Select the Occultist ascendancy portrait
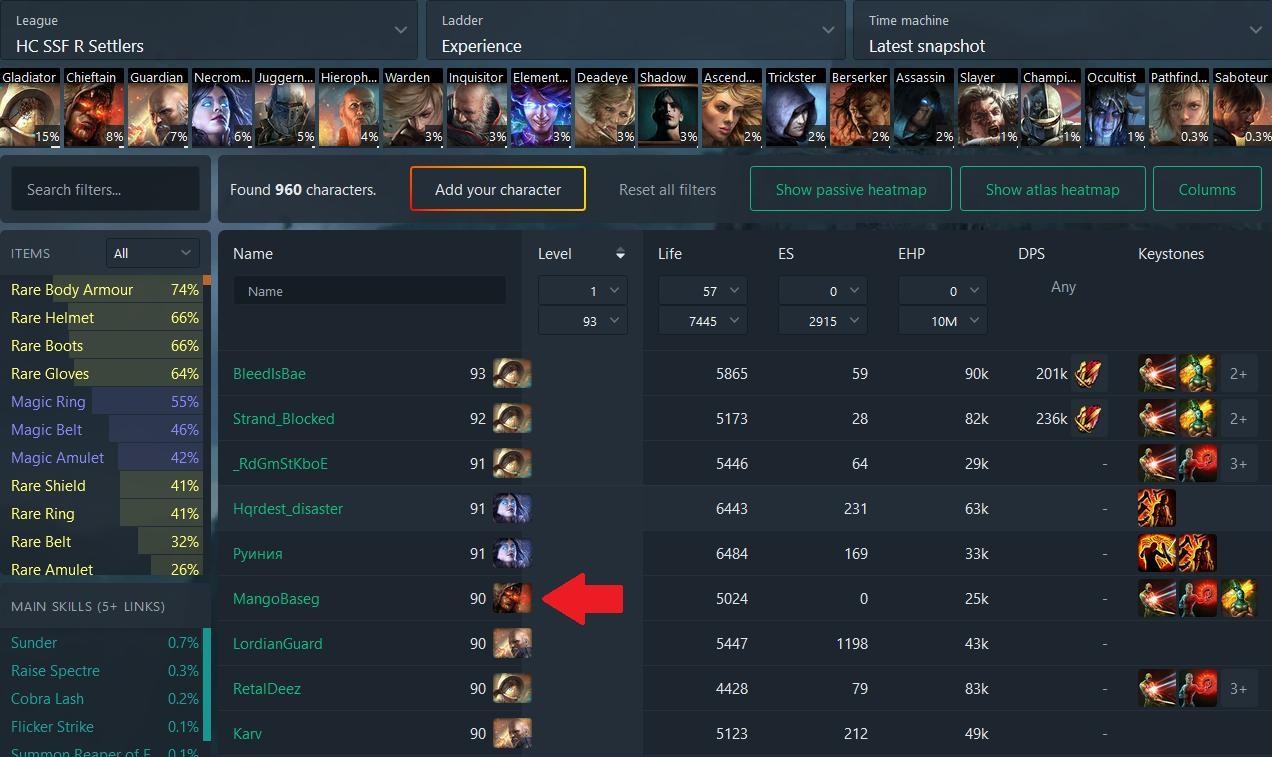This screenshot has height=757, width=1272. 1115,108
